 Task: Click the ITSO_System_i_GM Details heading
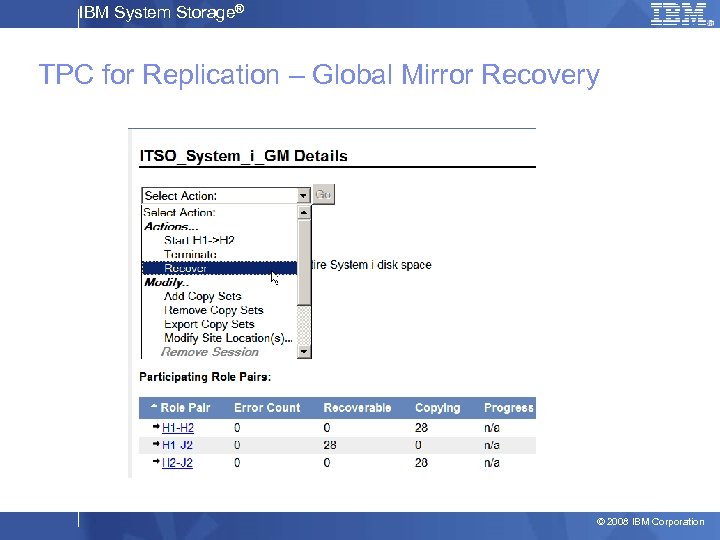tap(243, 156)
